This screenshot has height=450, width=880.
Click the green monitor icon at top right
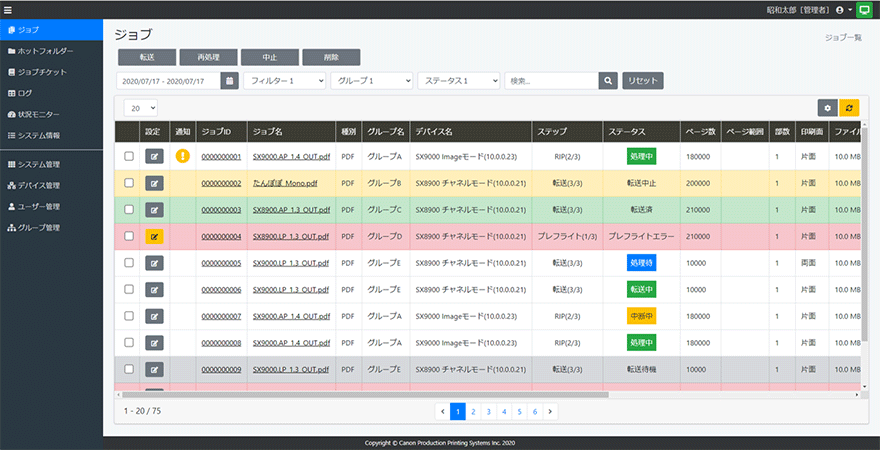click(x=864, y=9)
